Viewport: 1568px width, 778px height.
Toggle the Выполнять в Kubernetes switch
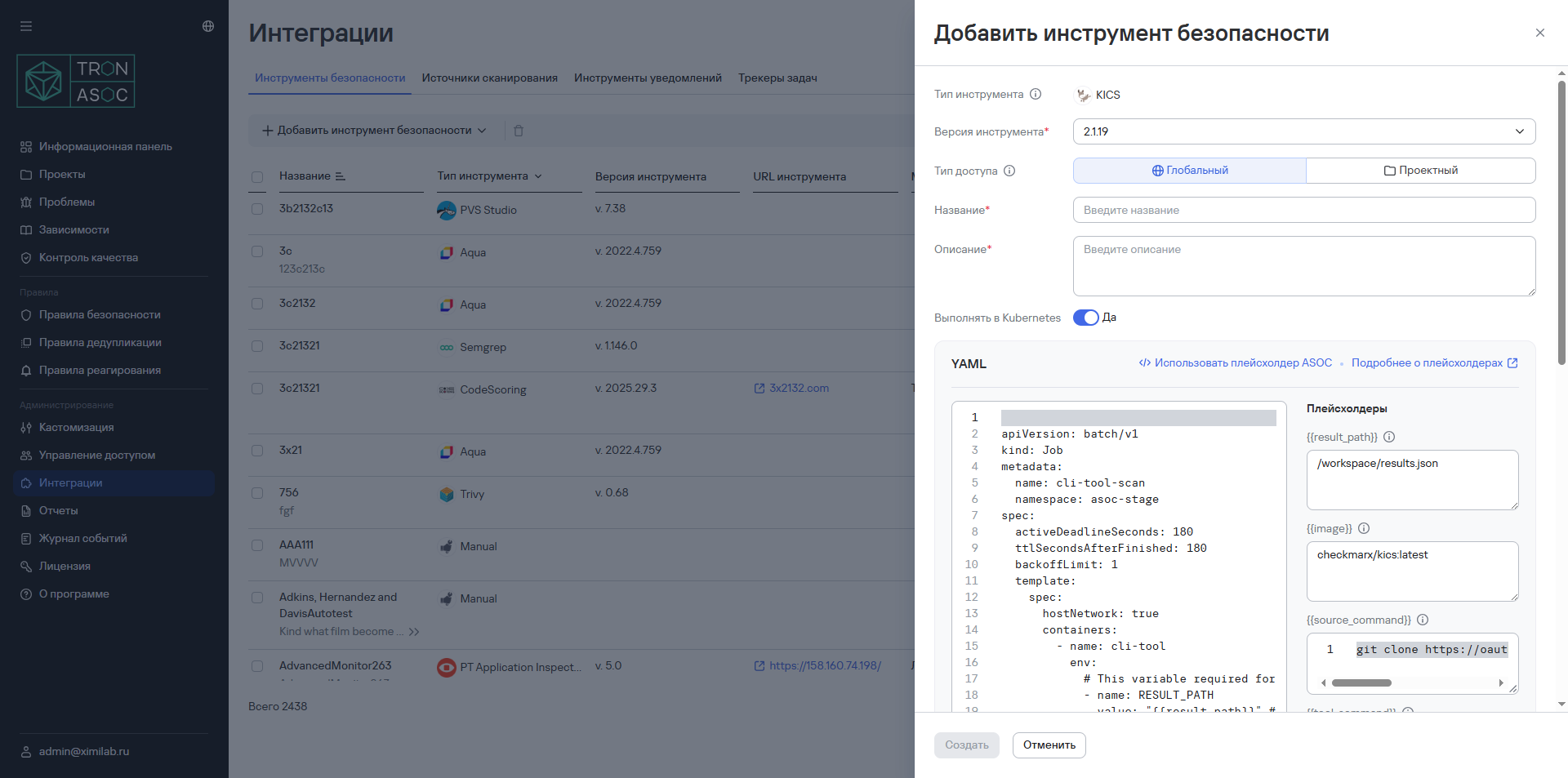click(x=1085, y=318)
